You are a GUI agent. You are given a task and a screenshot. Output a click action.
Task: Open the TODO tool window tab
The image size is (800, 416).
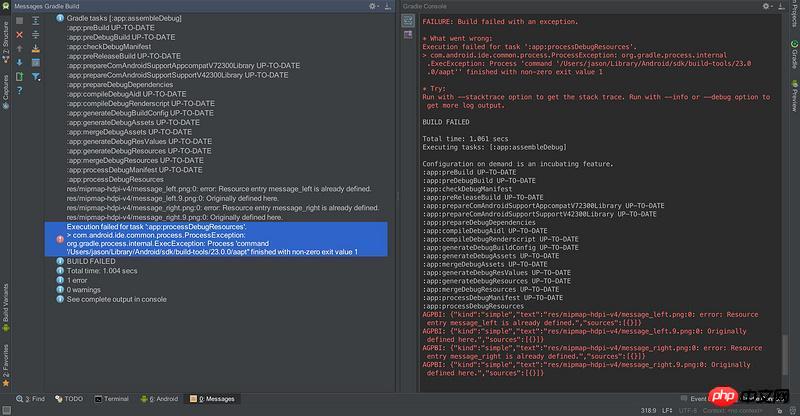69,399
